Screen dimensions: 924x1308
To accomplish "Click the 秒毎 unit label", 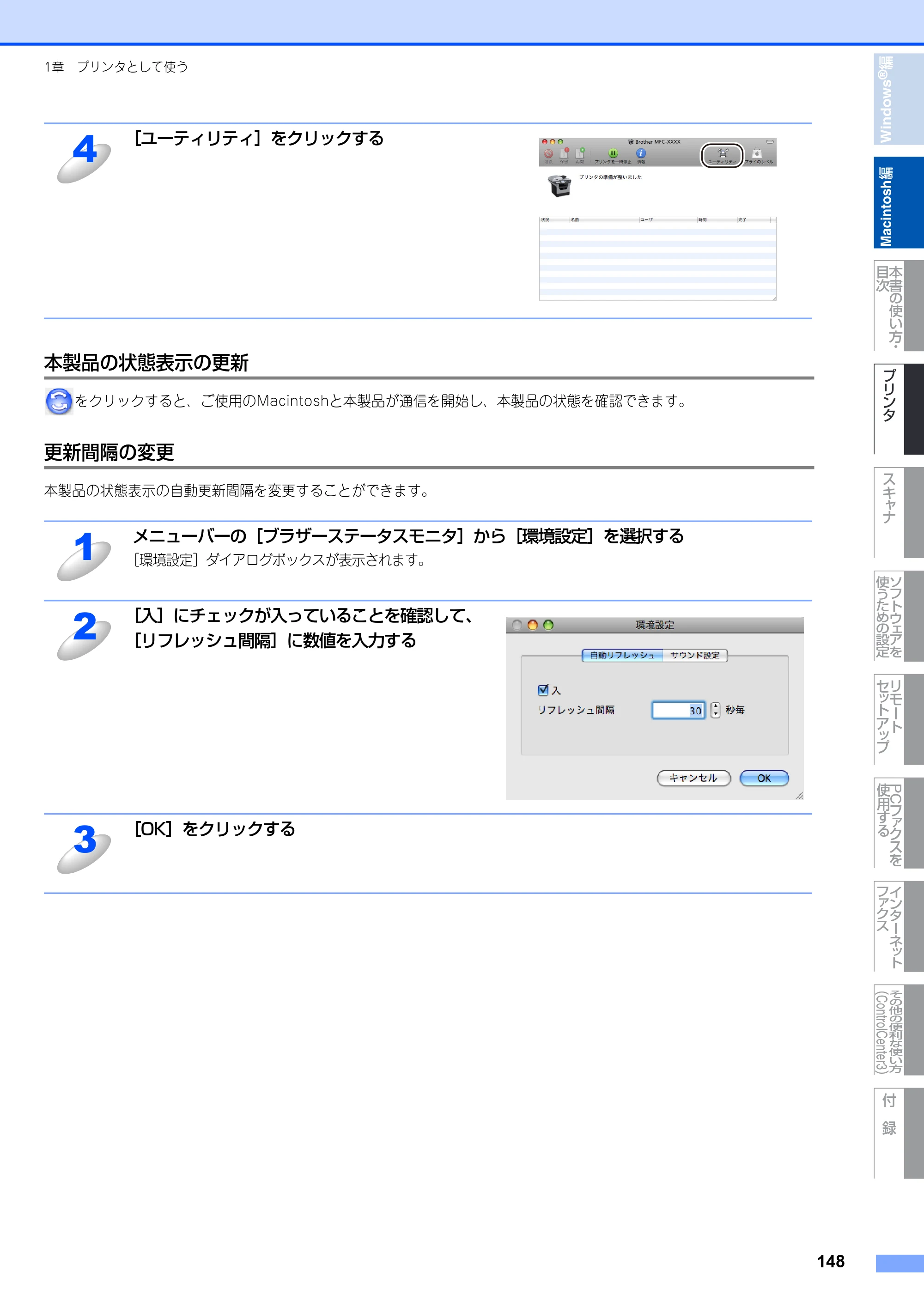I will coord(735,710).
